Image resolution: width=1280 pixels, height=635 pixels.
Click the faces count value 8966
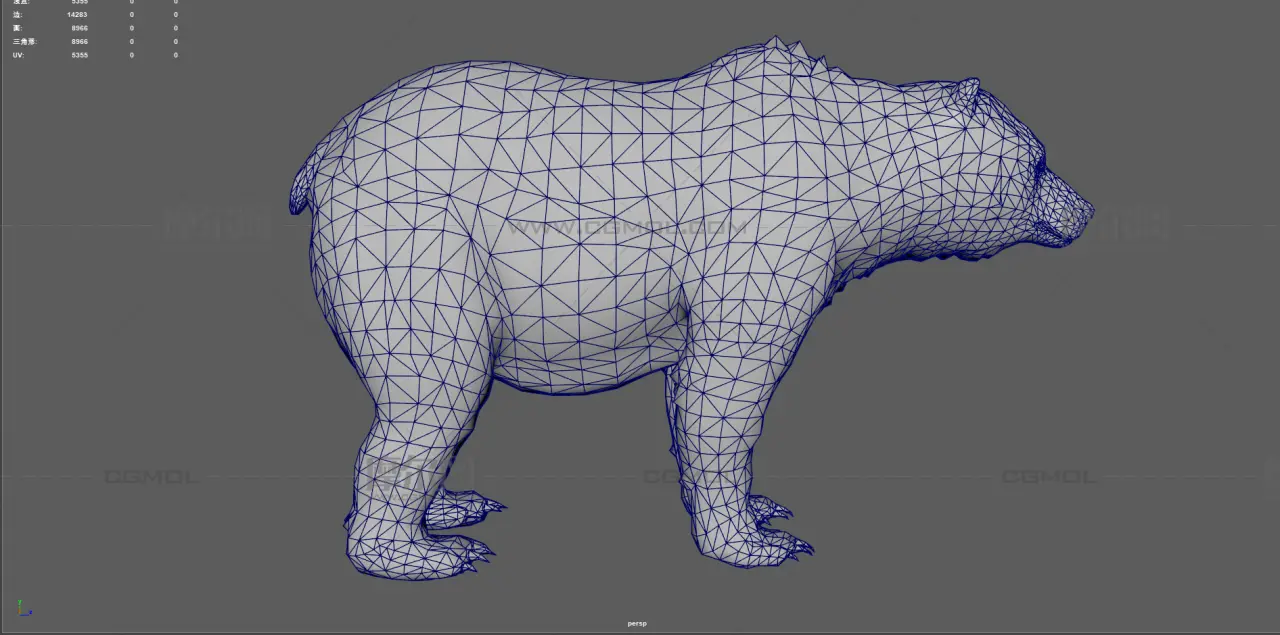[x=80, y=28]
